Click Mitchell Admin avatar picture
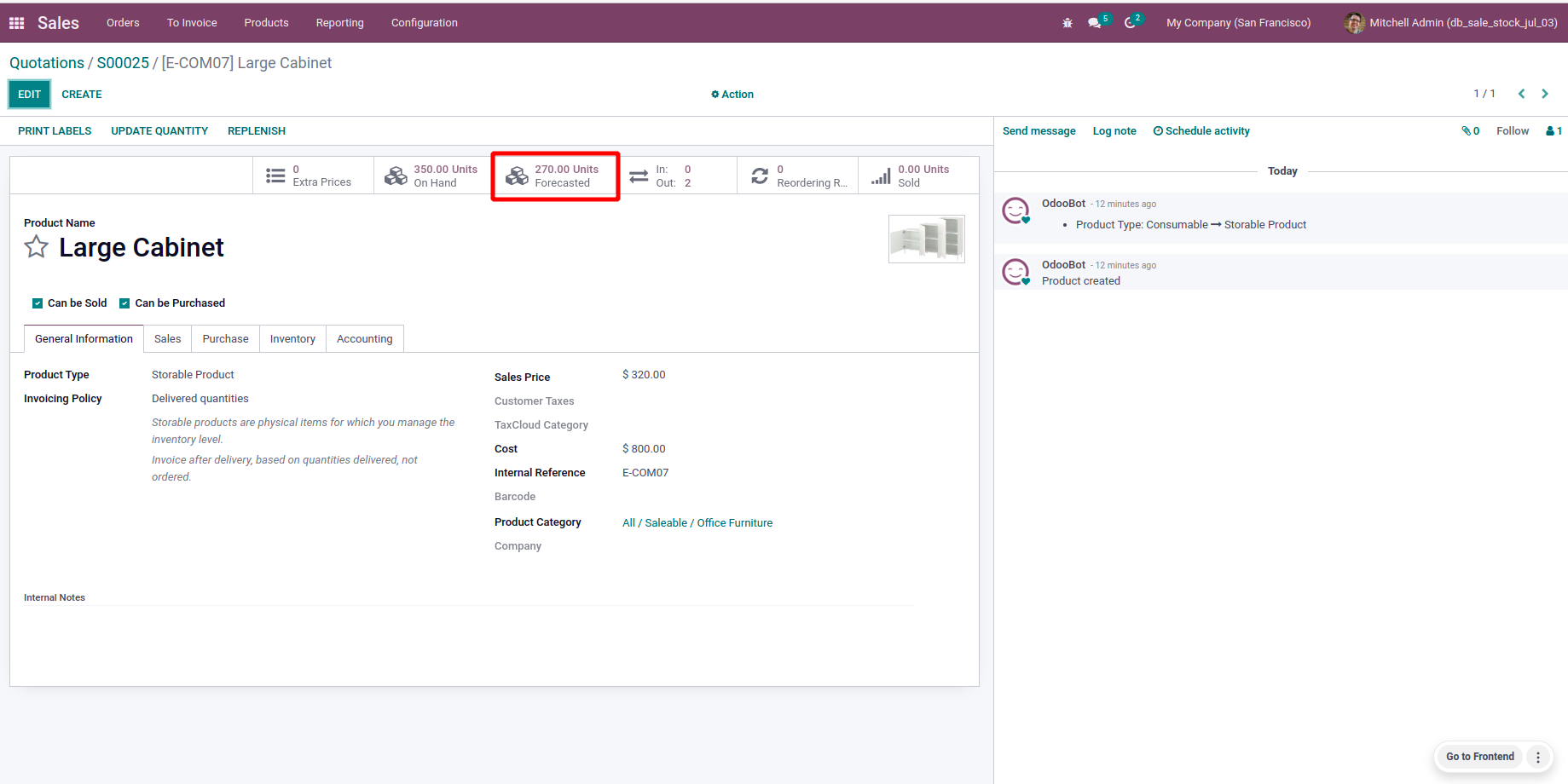 (1354, 23)
